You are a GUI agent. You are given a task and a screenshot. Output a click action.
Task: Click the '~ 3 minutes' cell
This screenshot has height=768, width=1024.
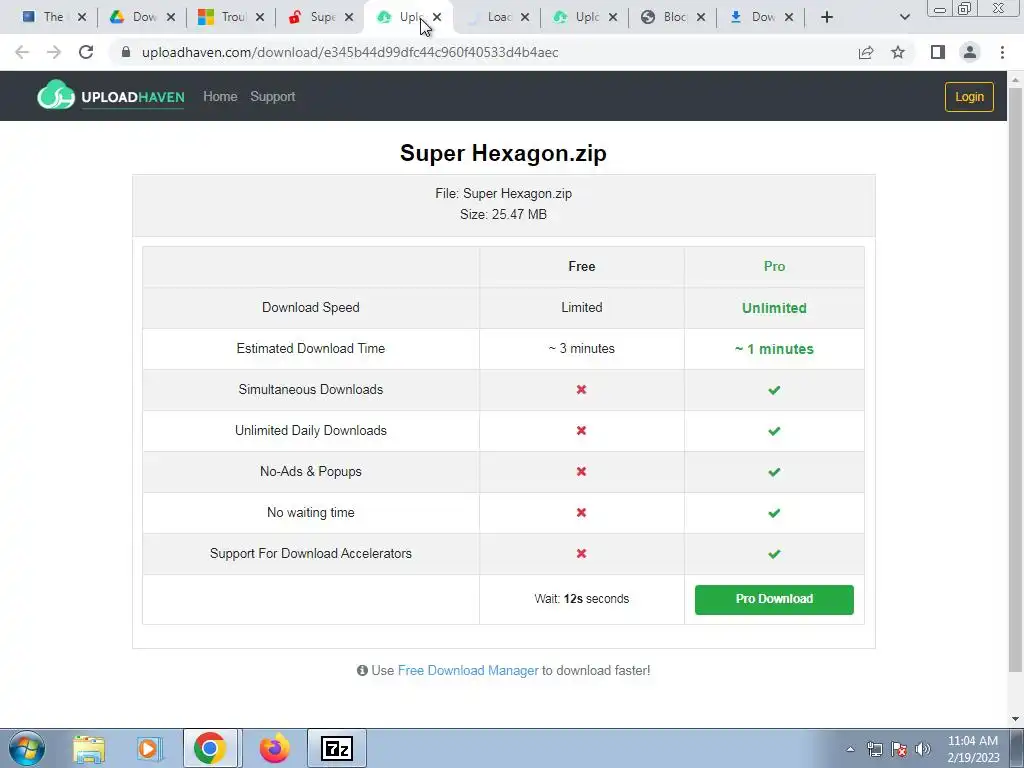pos(581,349)
